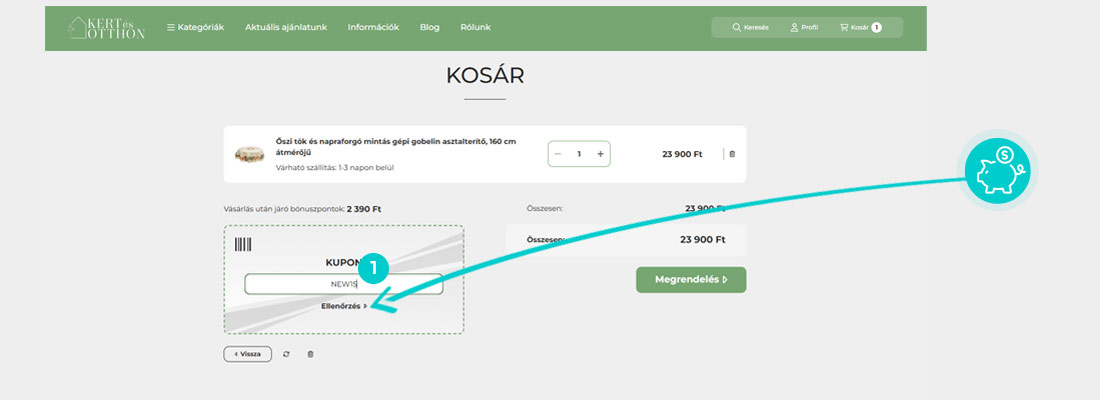Click the Kert és Otthon logo

[106, 27]
